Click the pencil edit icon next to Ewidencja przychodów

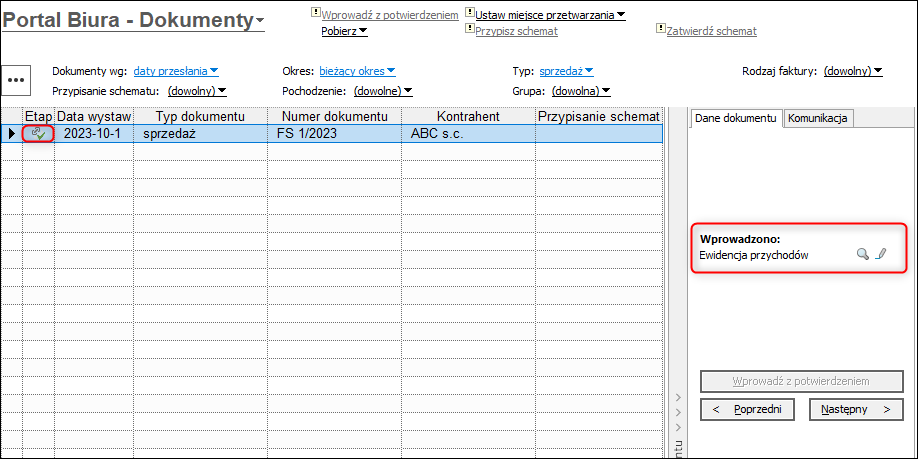(x=881, y=254)
